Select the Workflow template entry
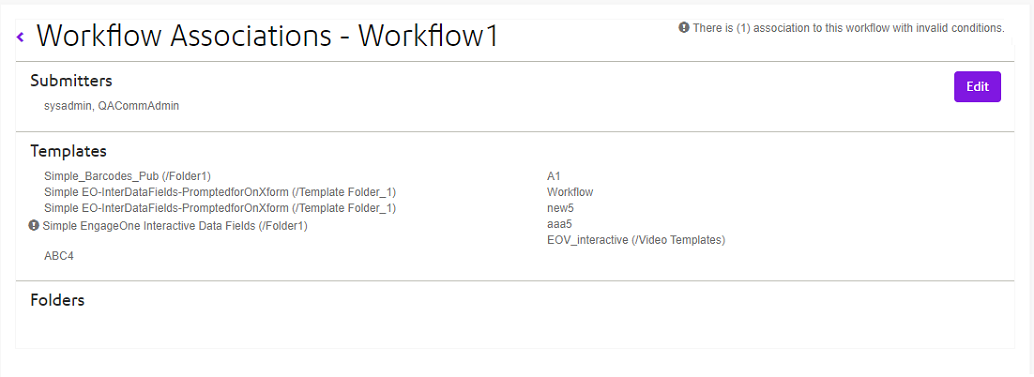The height and width of the screenshot is (377, 1034). pos(570,192)
